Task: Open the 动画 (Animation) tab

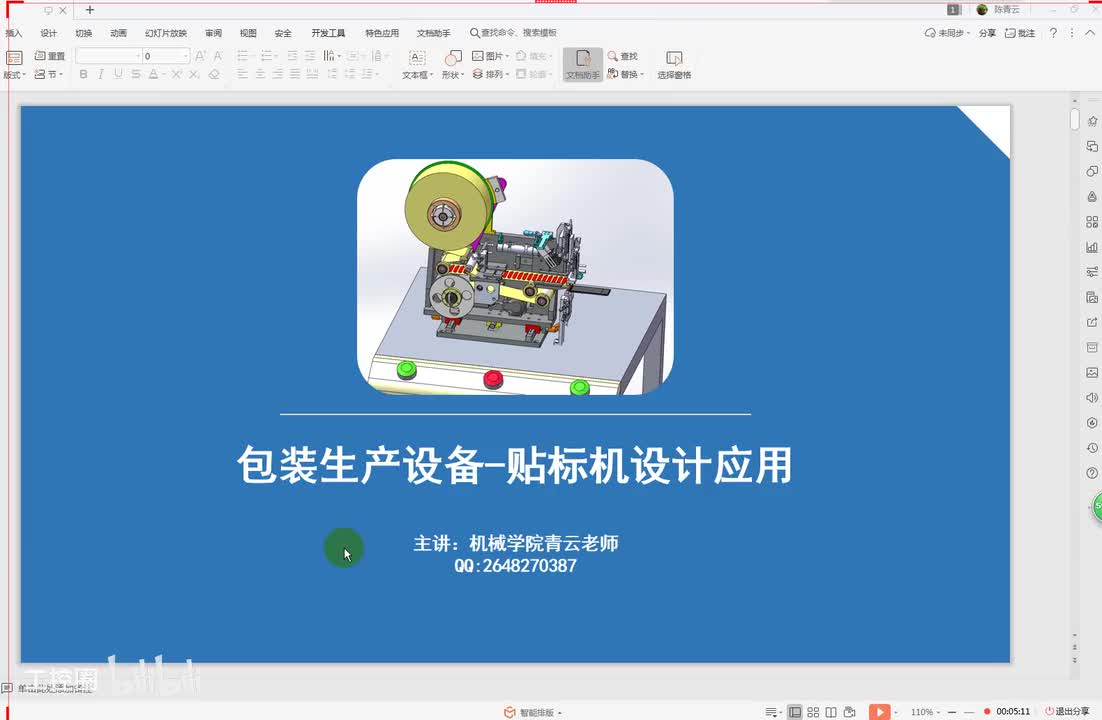Action: [x=118, y=33]
